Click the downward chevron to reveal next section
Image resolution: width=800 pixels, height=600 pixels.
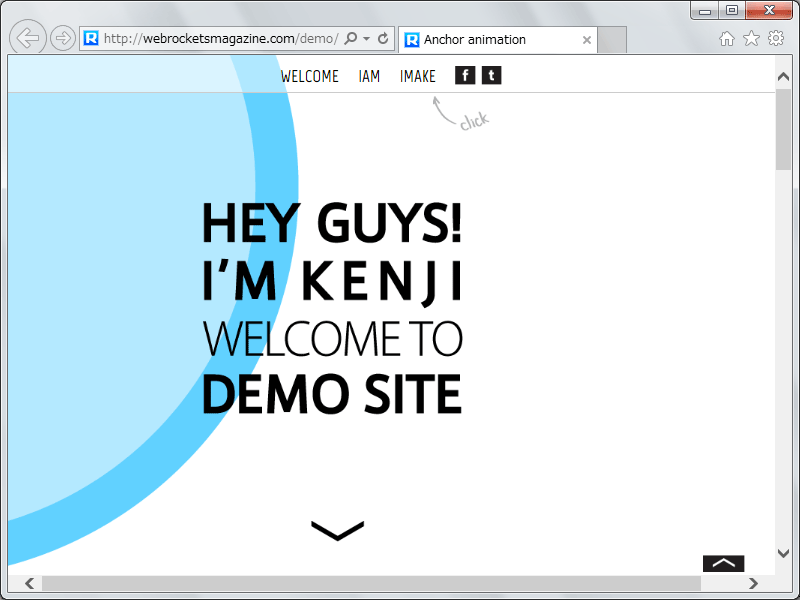coord(337,530)
